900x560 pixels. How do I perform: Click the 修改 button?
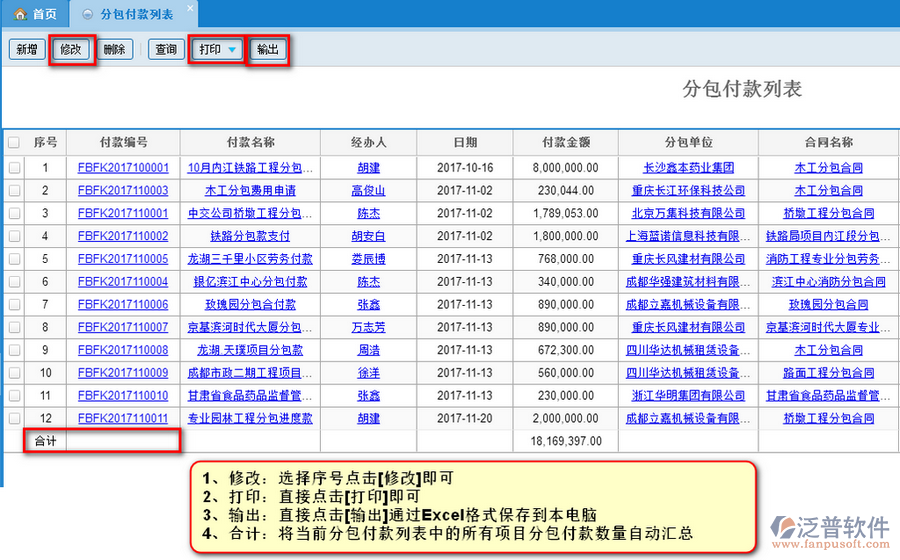point(72,49)
